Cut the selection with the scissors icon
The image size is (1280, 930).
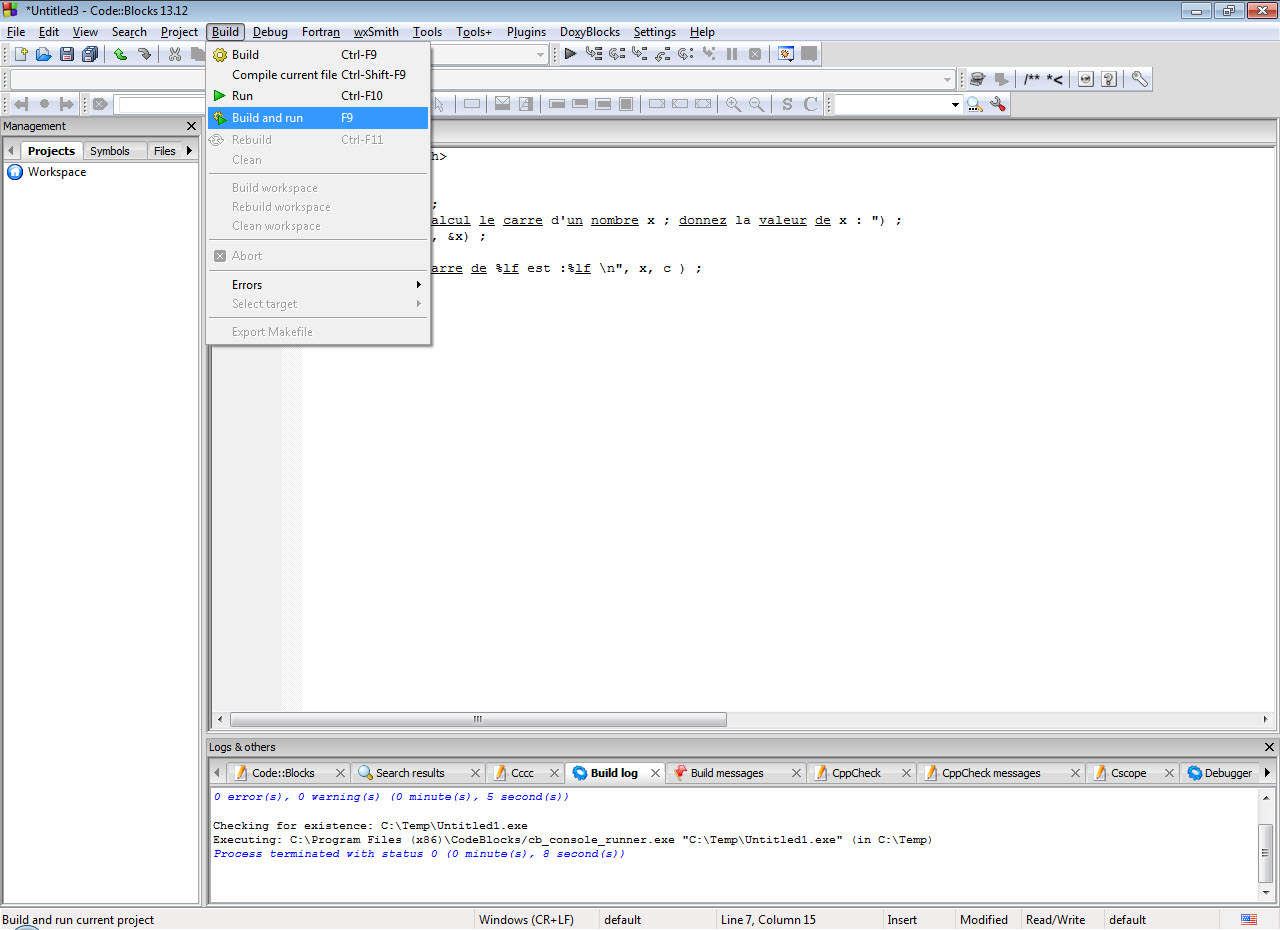point(174,54)
